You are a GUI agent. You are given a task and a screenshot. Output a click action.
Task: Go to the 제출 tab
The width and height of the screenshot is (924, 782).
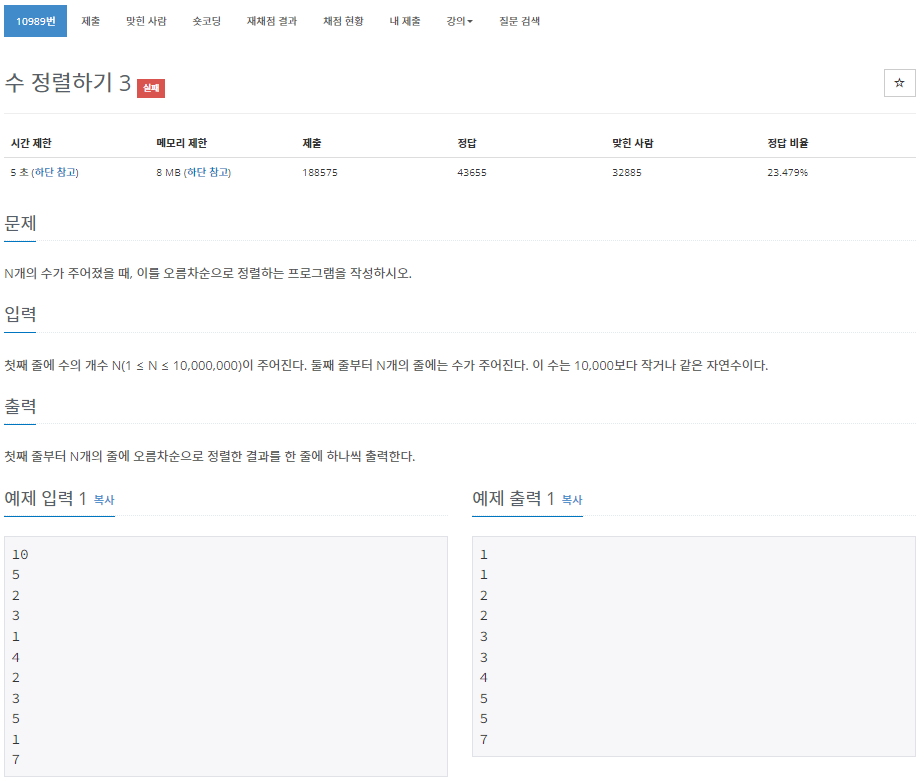90,21
